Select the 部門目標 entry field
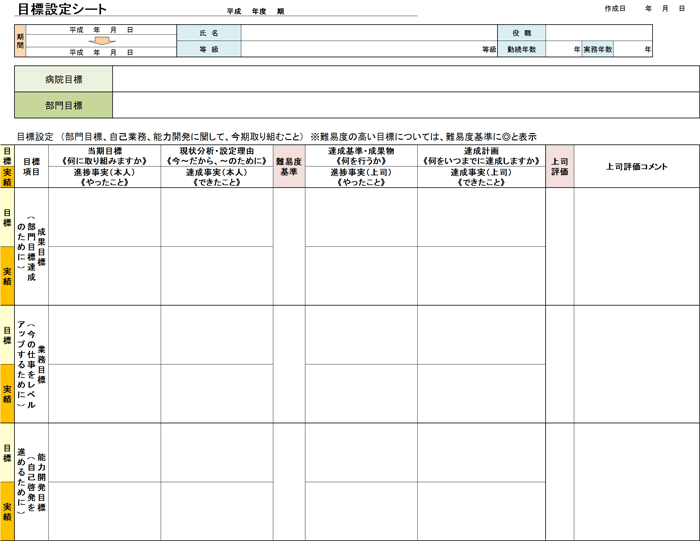Image resolution: width=700 pixels, height=541 pixels. (x=405, y=105)
